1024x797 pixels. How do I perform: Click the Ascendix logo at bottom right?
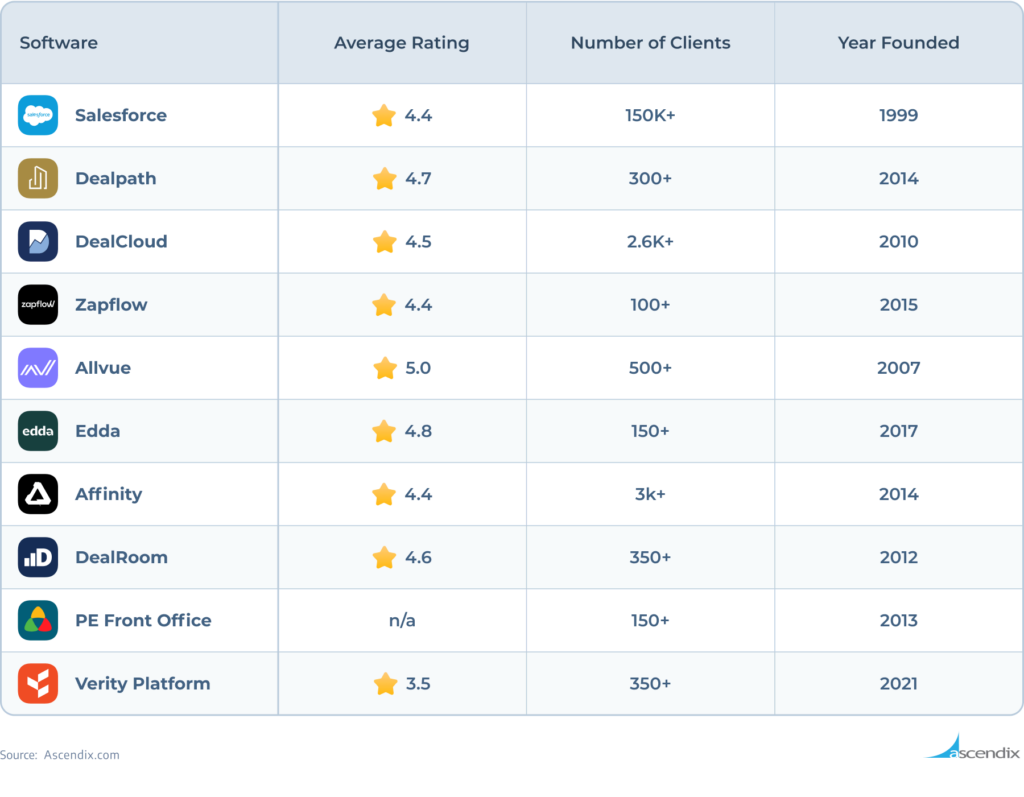[x=972, y=747]
